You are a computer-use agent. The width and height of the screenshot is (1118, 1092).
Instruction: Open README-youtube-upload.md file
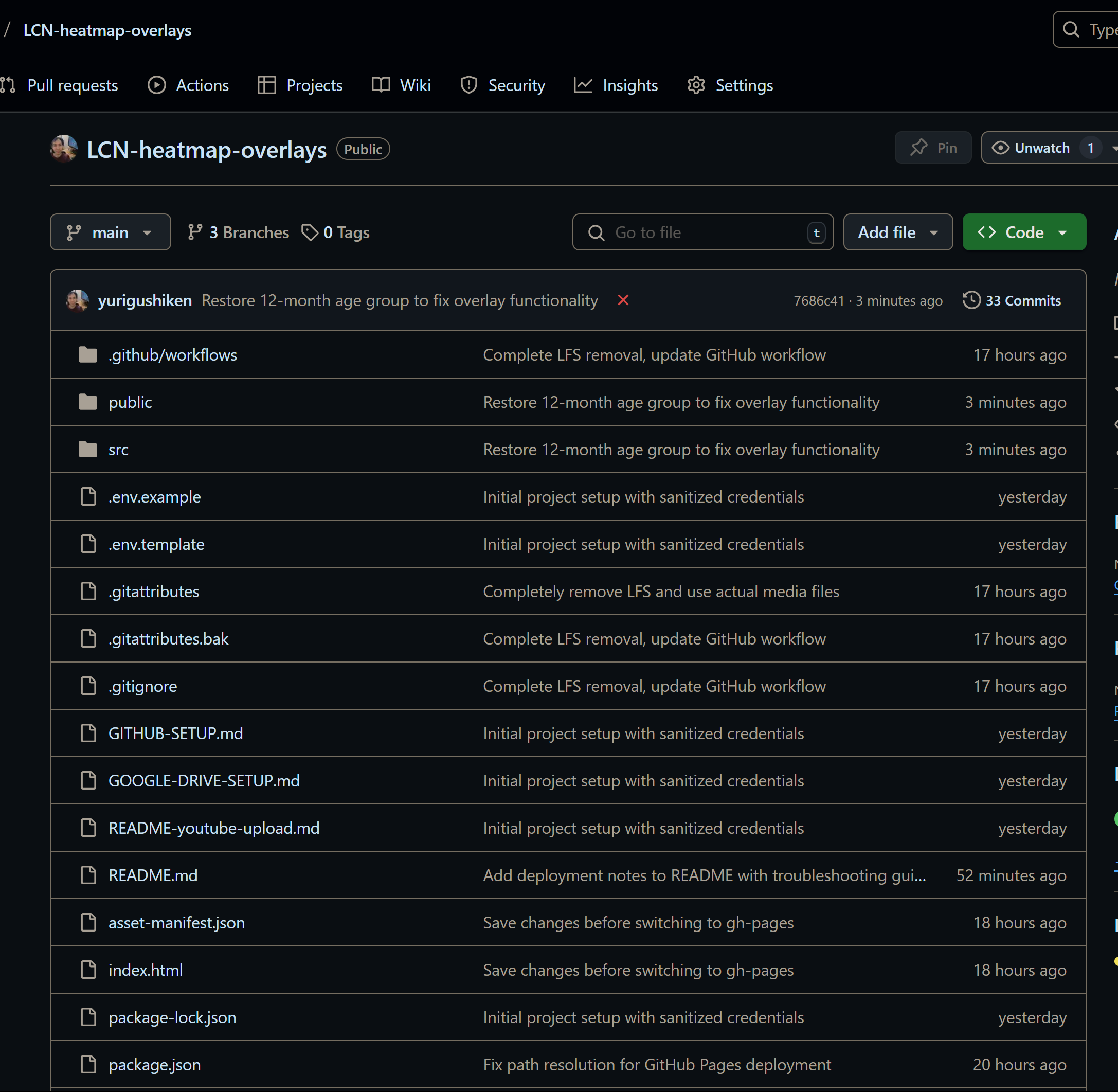pyautogui.click(x=214, y=828)
